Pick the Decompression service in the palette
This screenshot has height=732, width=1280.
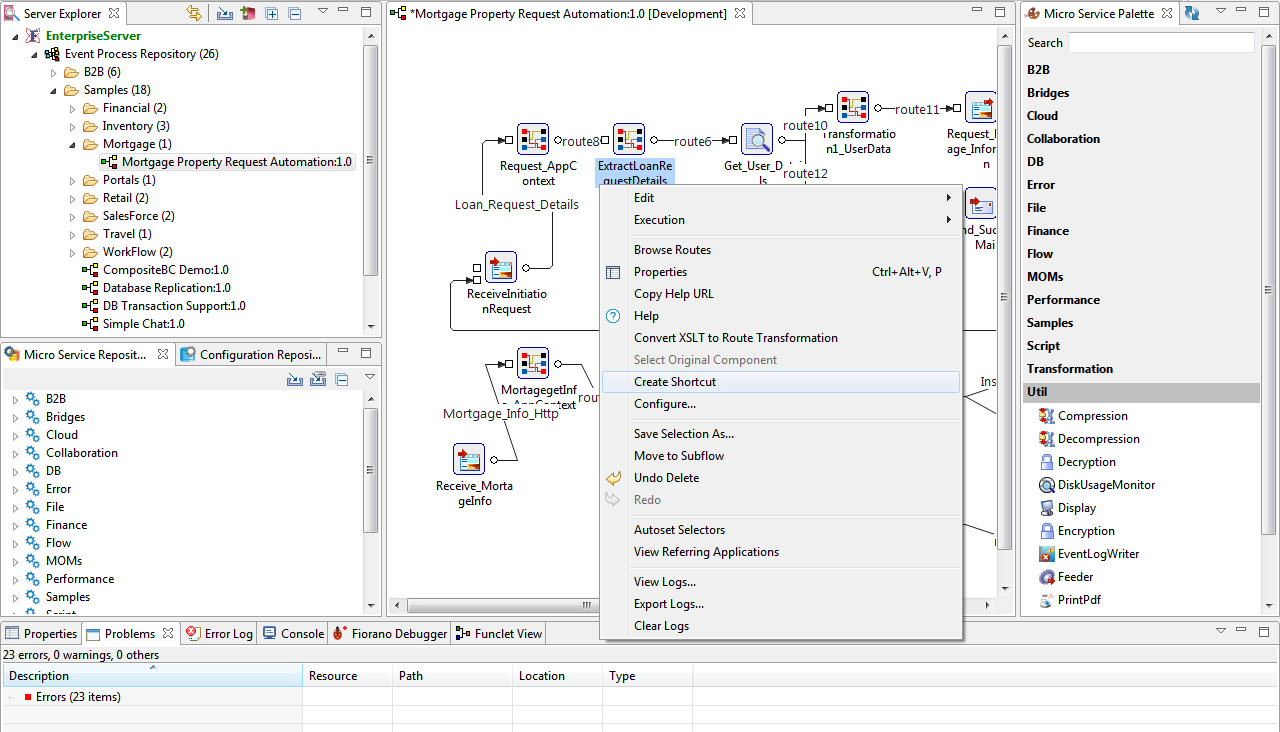coord(1091,439)
